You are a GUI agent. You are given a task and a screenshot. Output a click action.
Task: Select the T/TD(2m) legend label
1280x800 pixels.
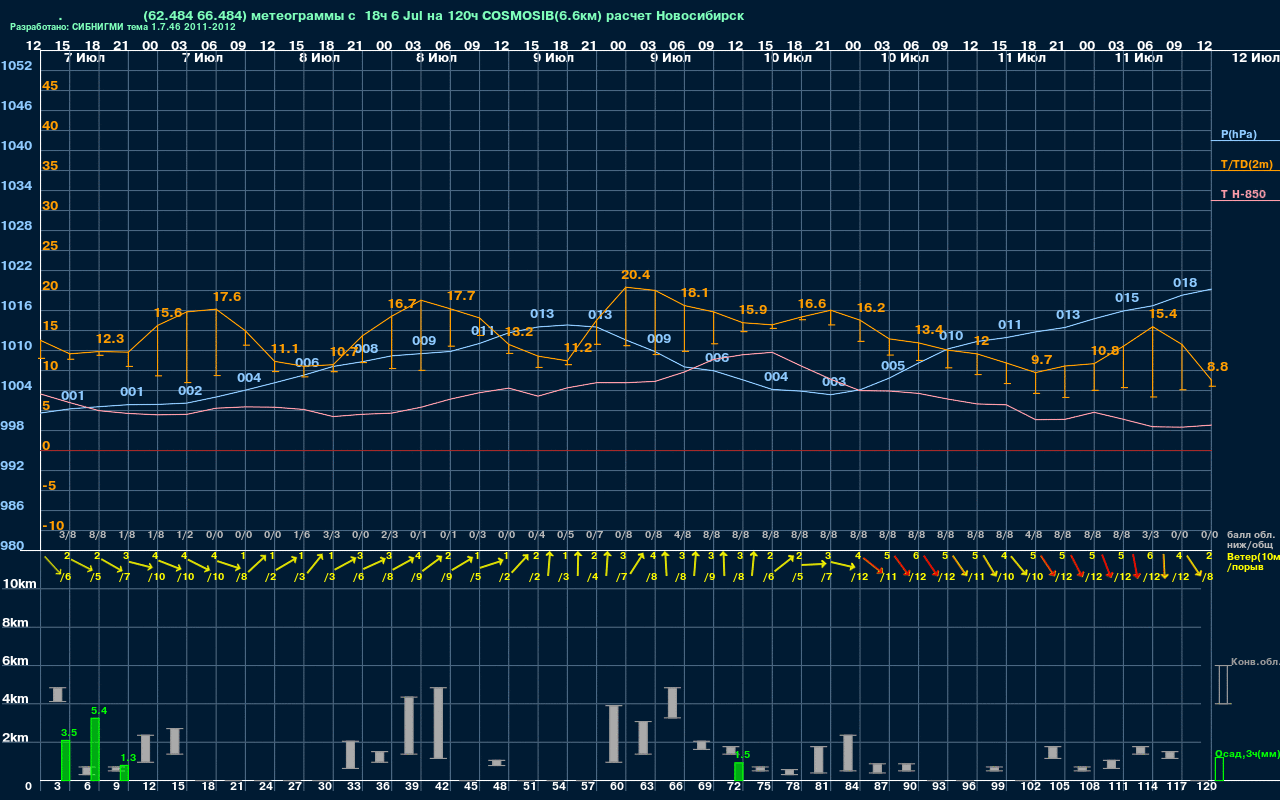[x=1247, y=164]
